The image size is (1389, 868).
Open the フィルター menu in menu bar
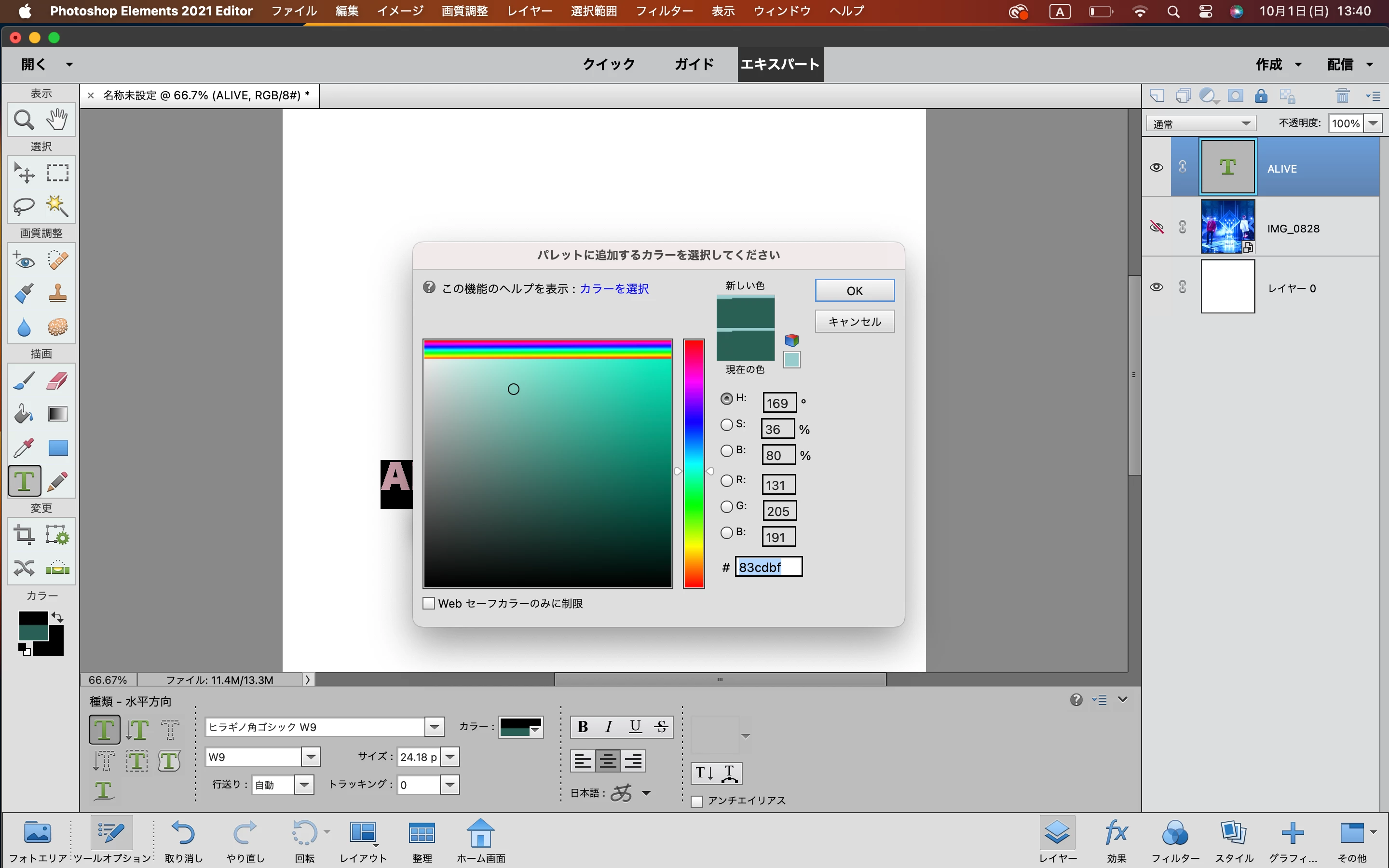(664, 11)
